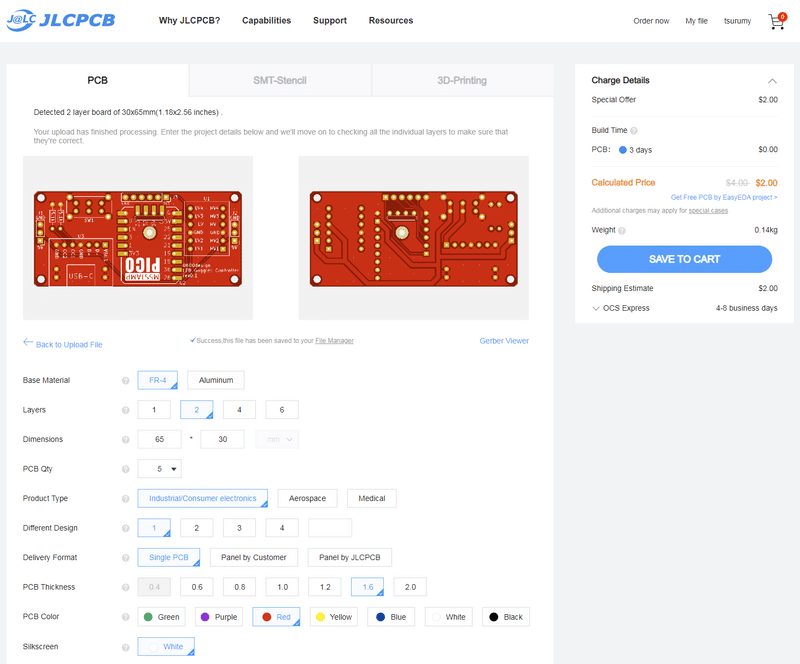
Task: Select White silkscreen option
Action: tap(166, 647)
